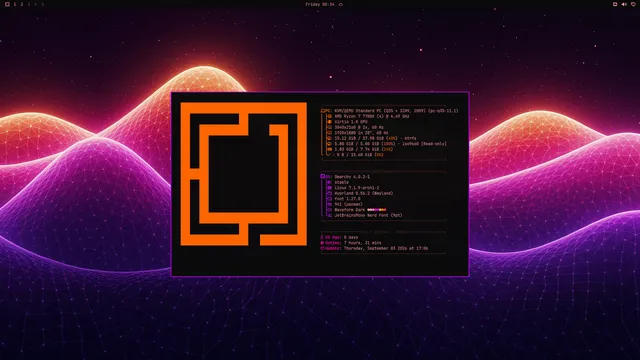Screen dimensions: 640x360
Task: Click the GPU icon beside Virtio 1.0 GPU
Action: point(329,122)
